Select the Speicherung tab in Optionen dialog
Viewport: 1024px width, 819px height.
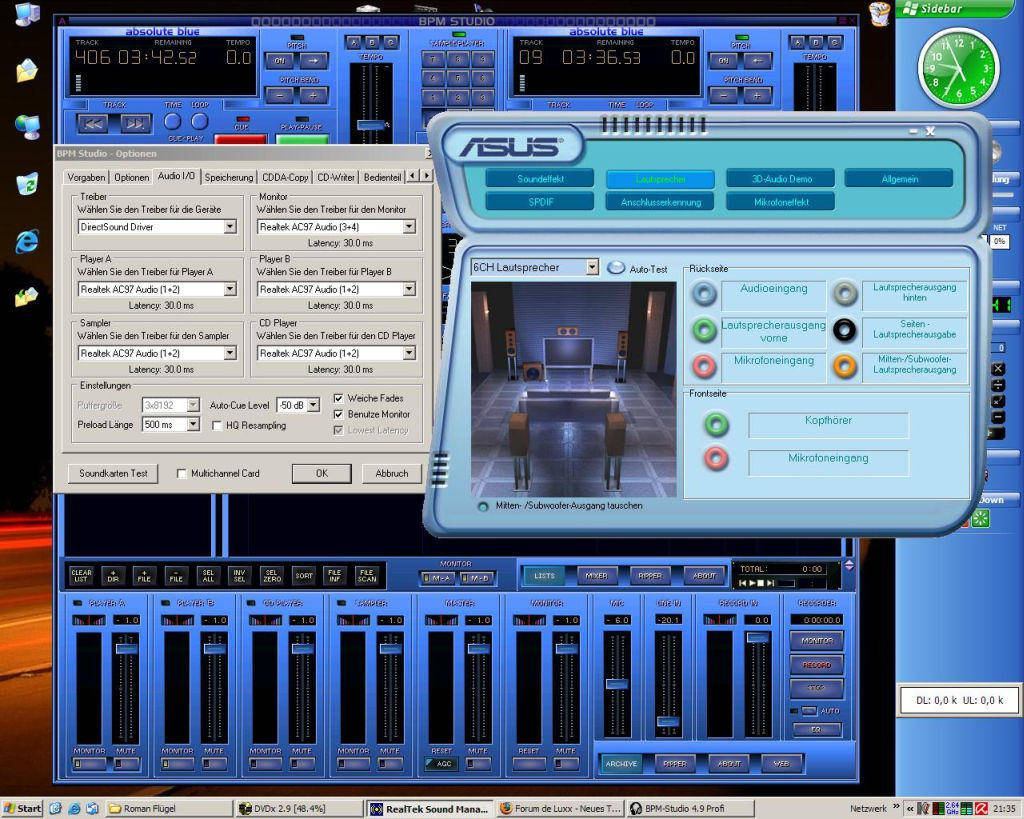[229, 177]
